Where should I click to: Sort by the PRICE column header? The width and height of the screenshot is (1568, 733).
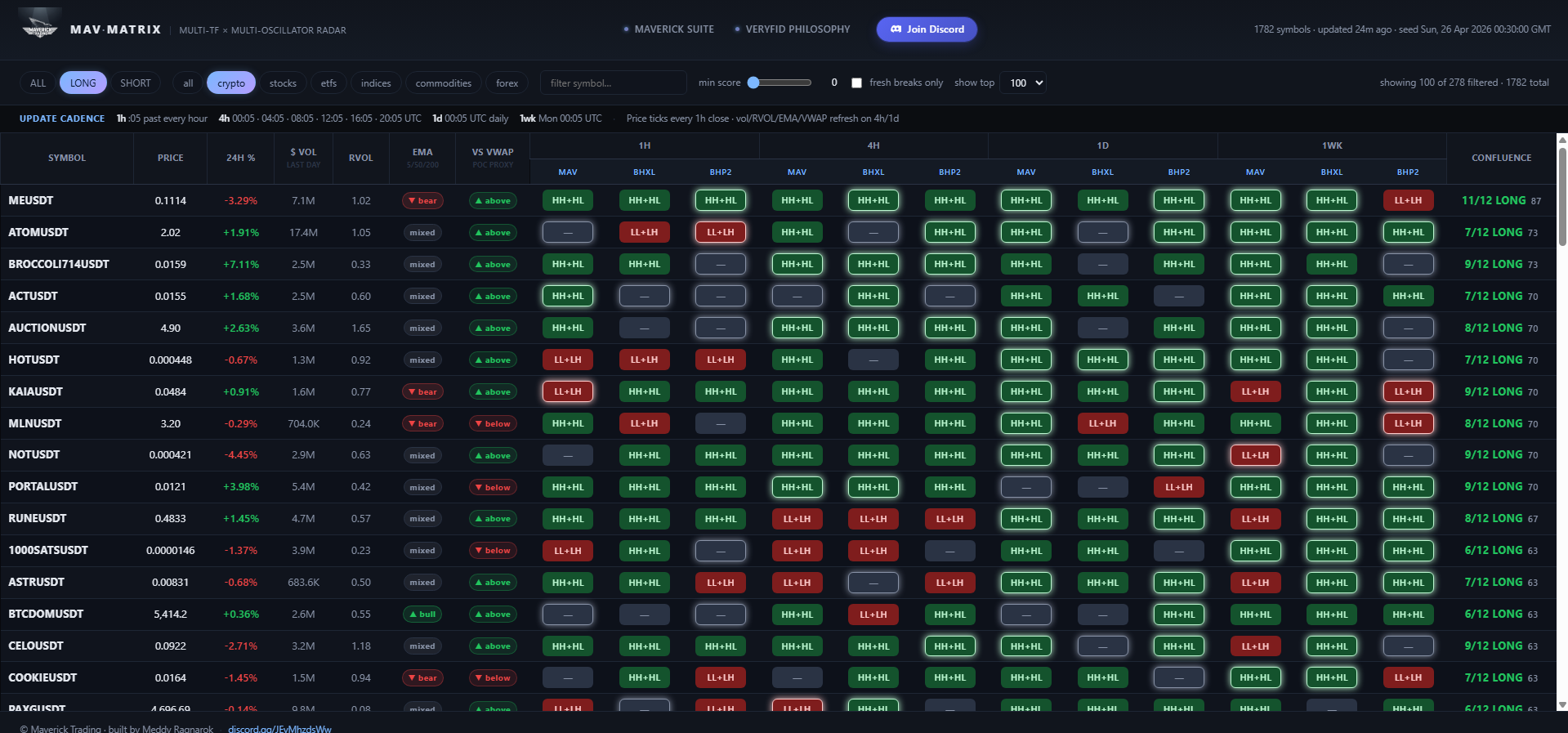click(170, 158)
